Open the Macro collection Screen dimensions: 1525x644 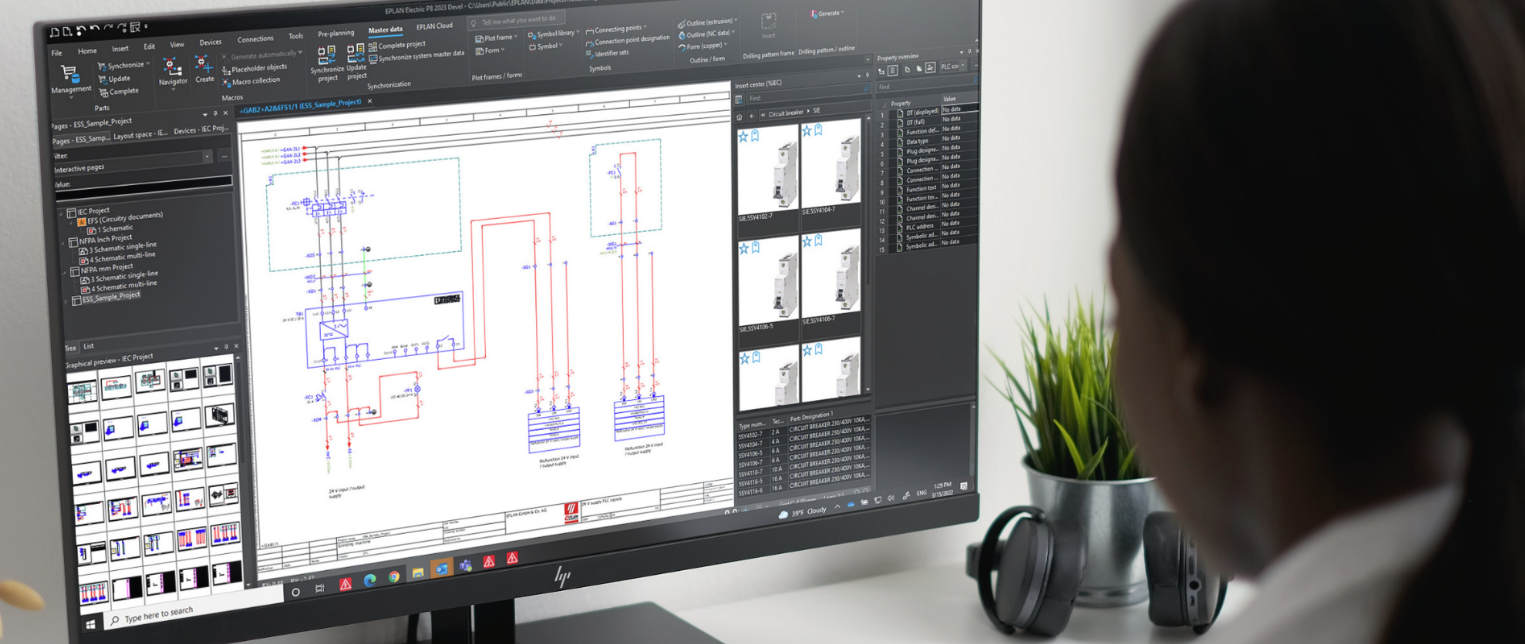(x=257, y=80)
